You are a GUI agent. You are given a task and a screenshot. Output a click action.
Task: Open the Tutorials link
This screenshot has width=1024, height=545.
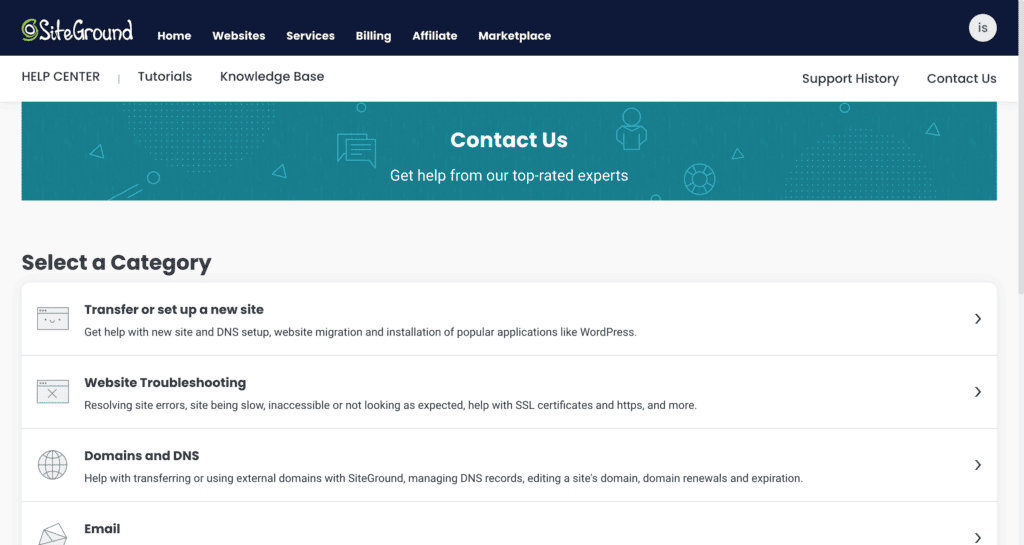[165, 76]
